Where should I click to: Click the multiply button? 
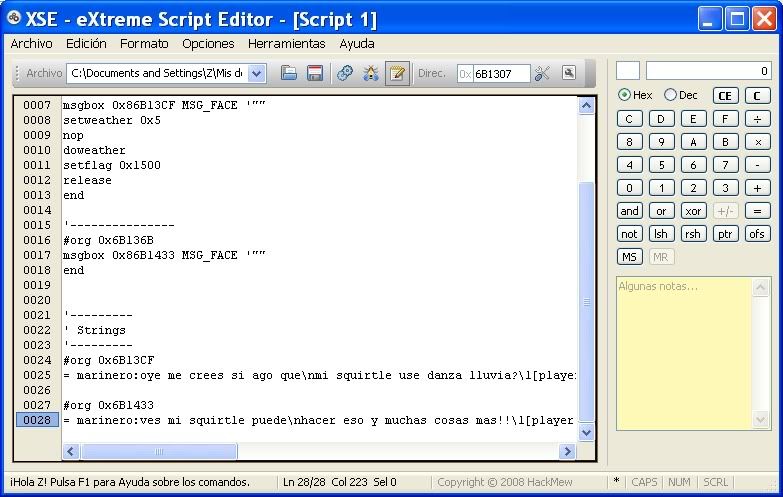757,142
